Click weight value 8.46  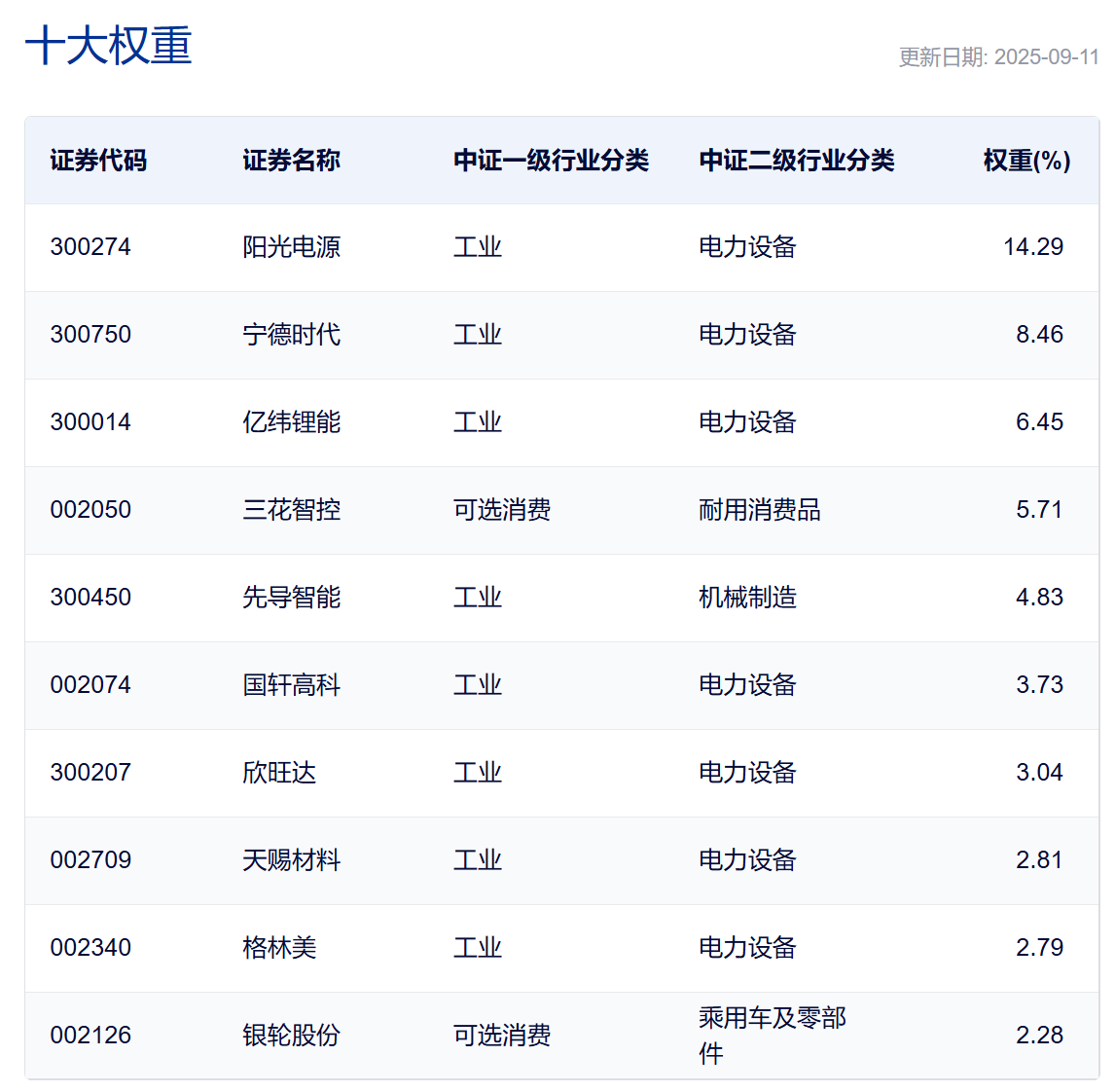click(1040, 335)
